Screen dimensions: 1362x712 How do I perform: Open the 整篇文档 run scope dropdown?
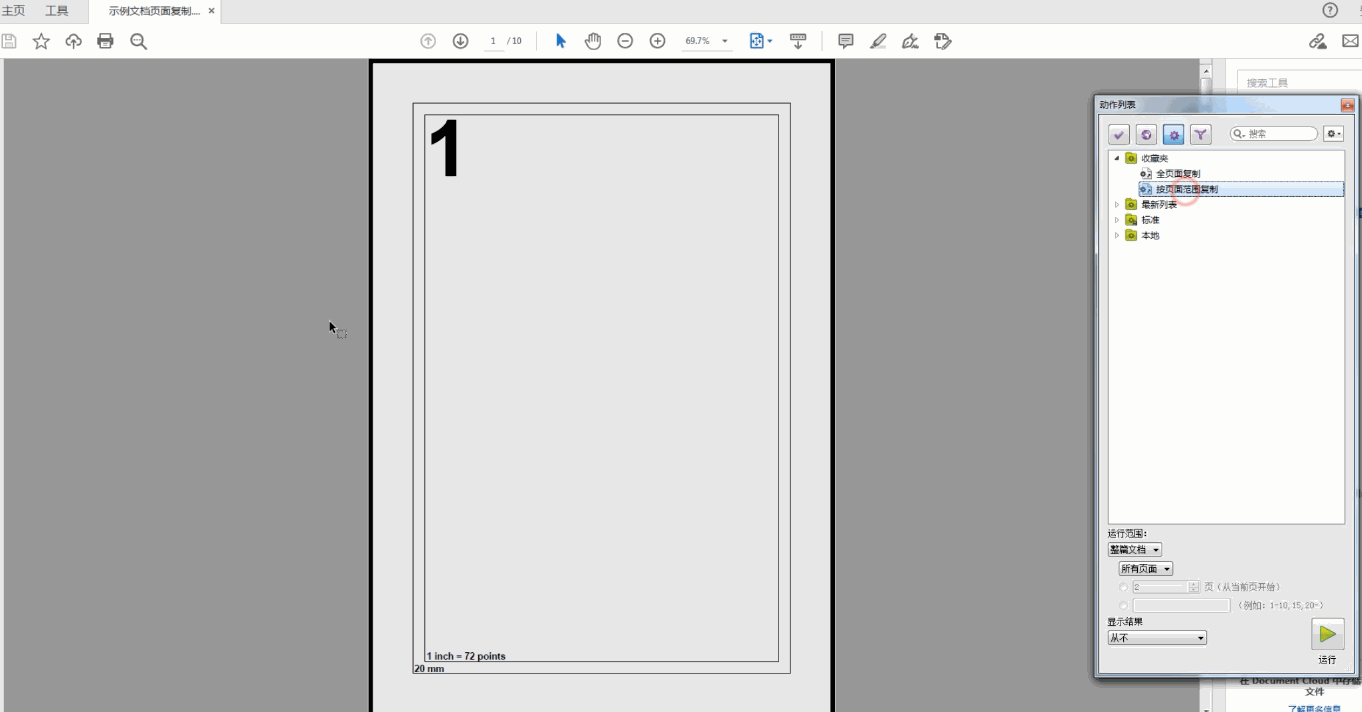tap(1135, 550)
